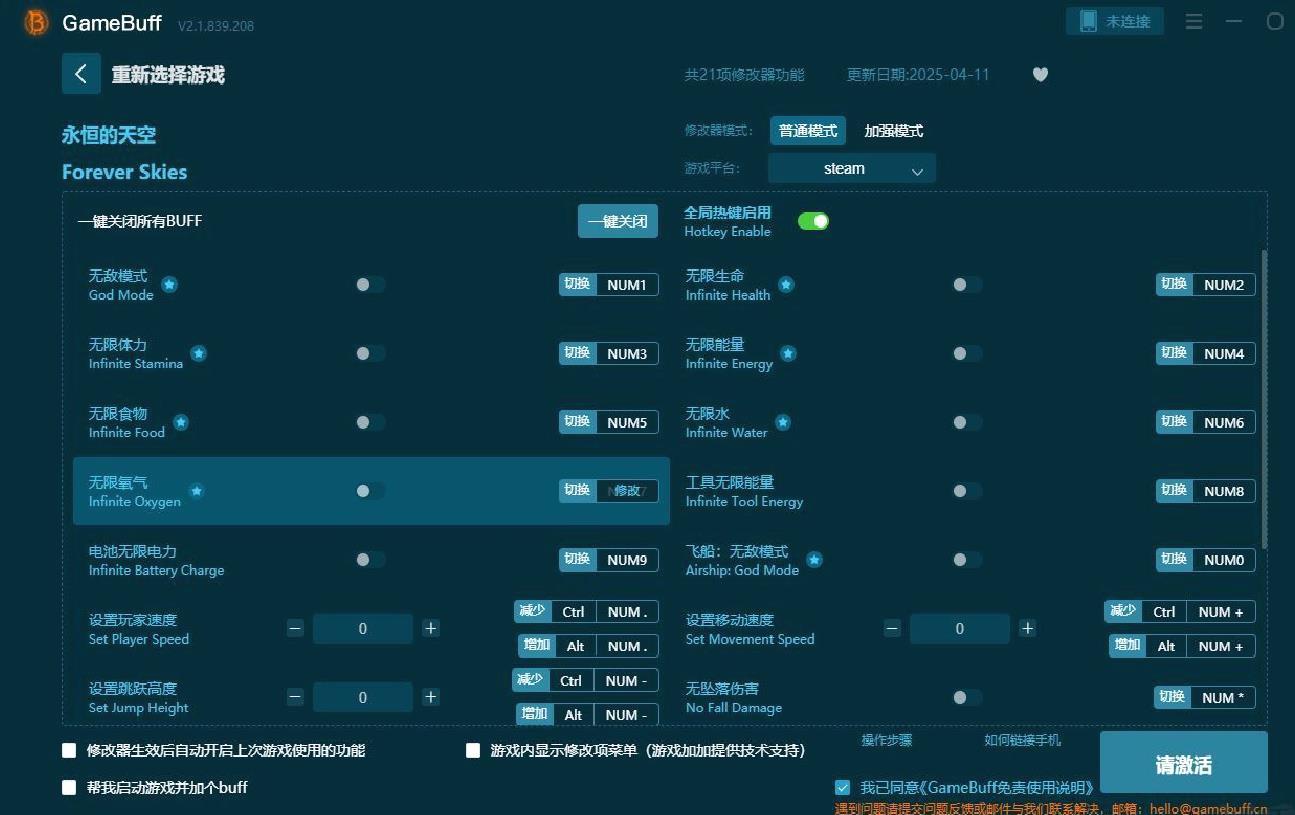Check auto-enable last used functions checkbox

point(69,750)
